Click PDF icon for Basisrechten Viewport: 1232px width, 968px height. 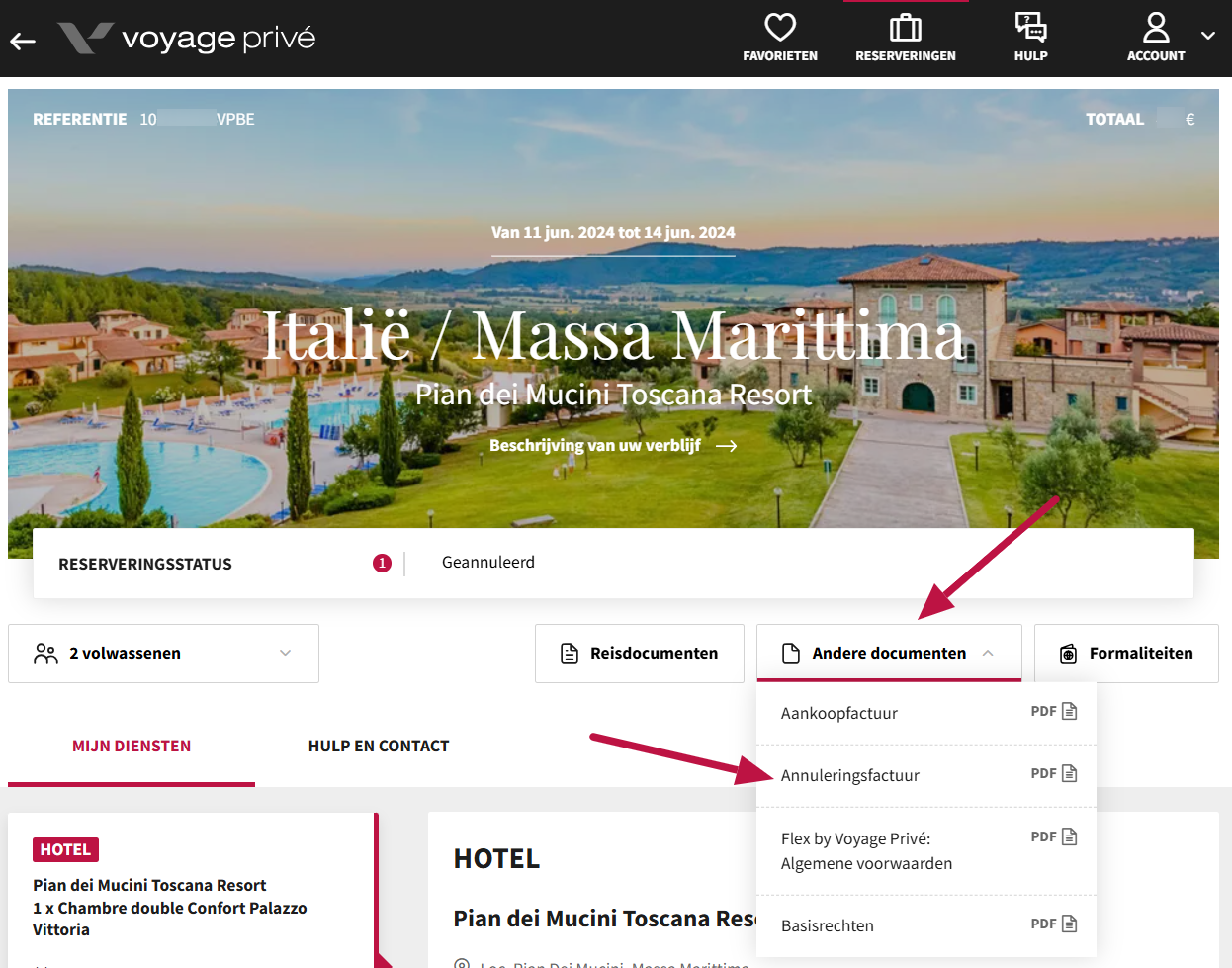pyautogui.click(x=1069, y=924)
